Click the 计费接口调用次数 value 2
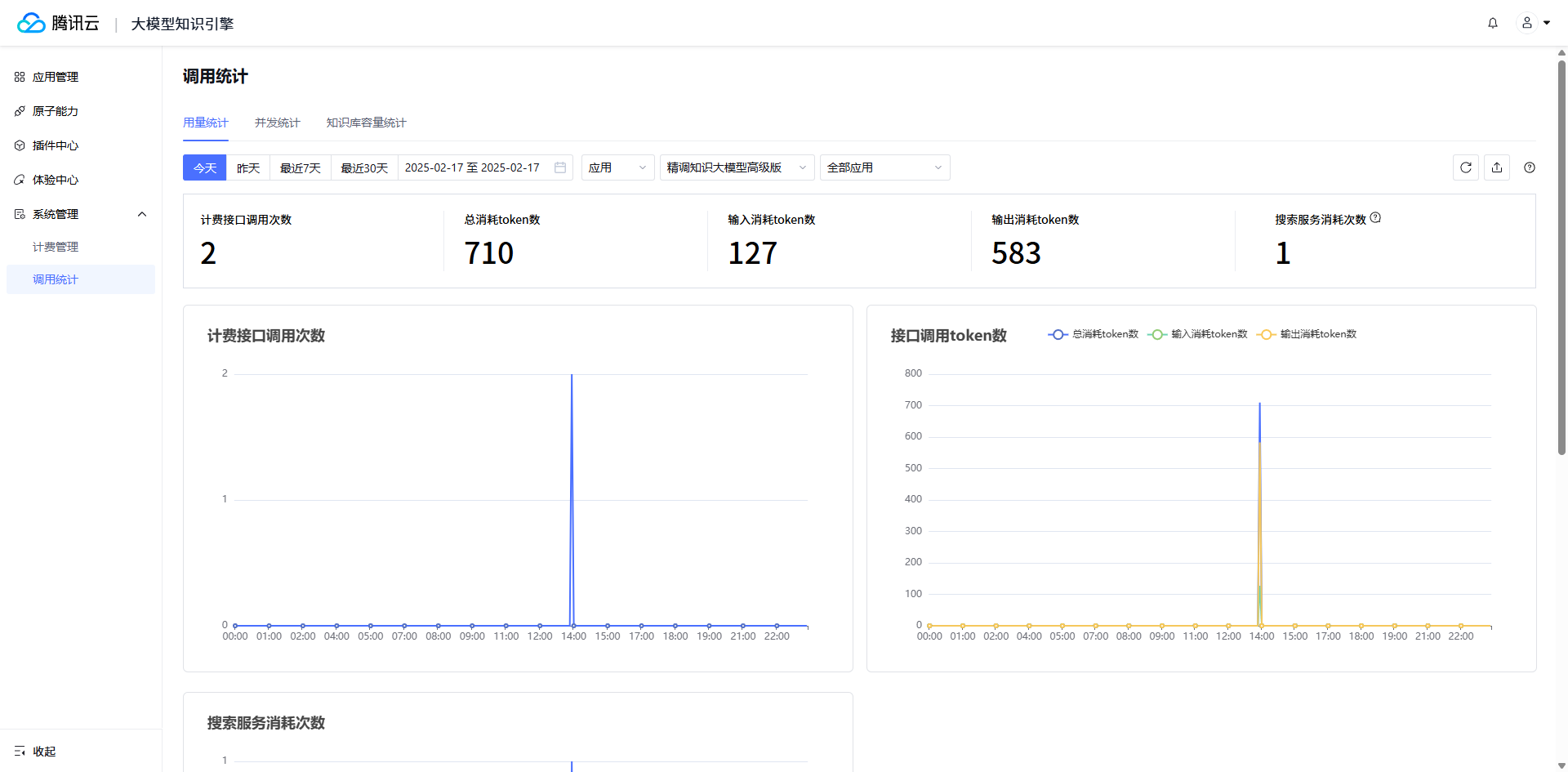 (x=208, y=253)
